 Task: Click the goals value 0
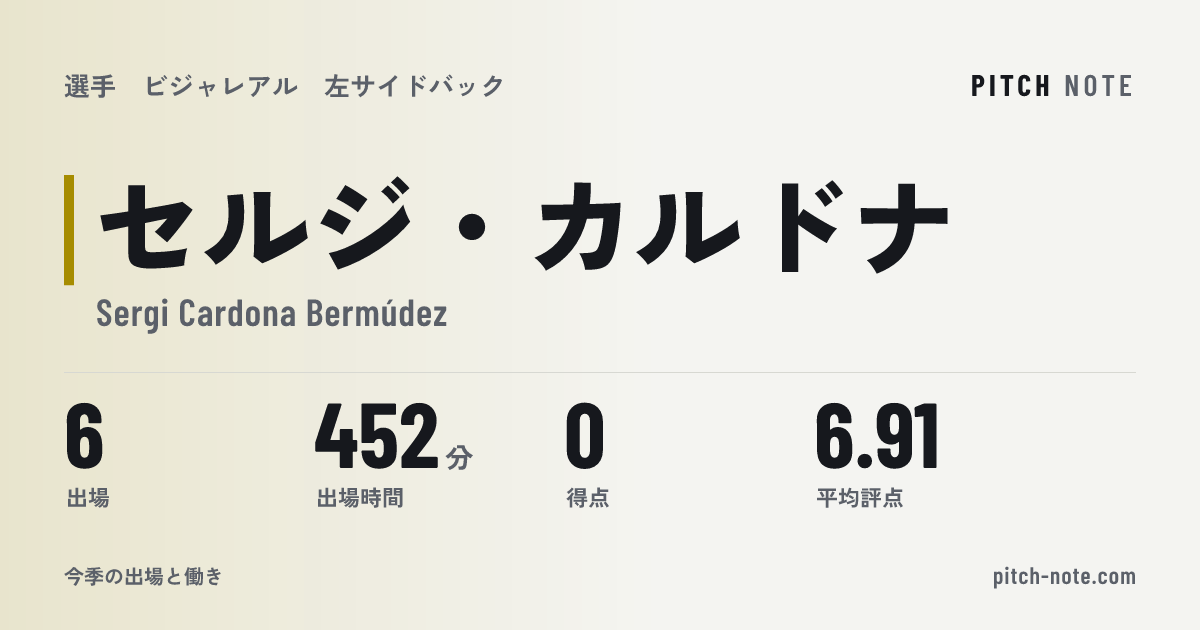[x=585, y=436]
